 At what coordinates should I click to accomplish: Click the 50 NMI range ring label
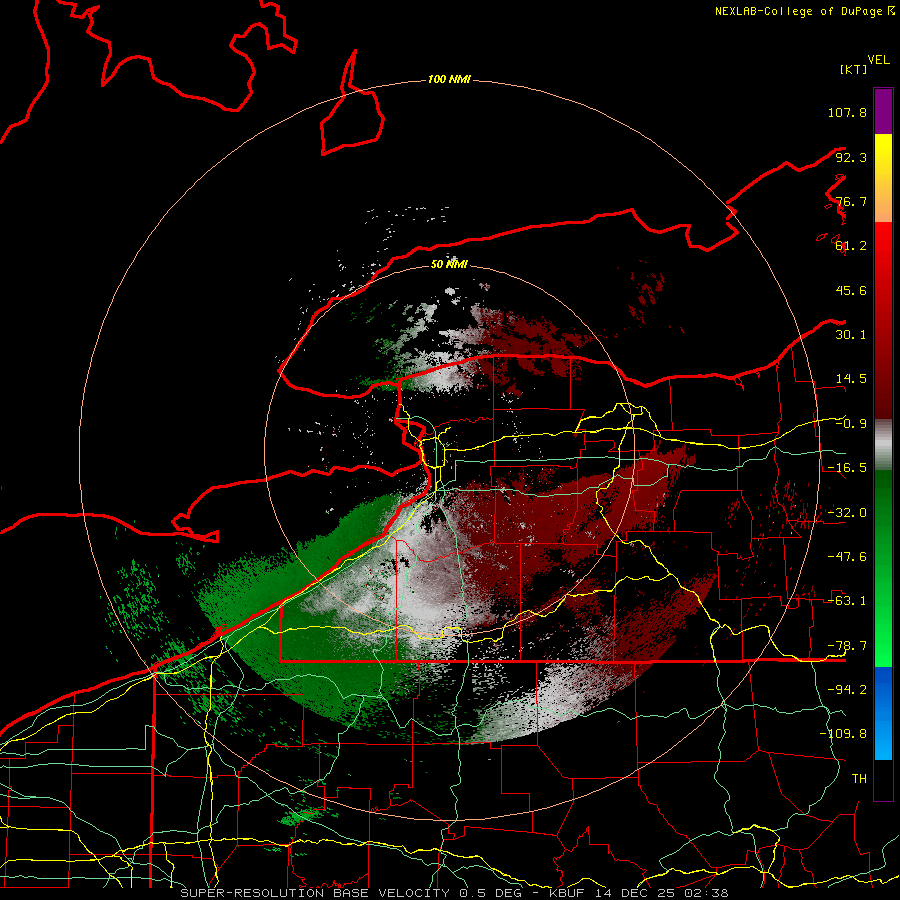pyautogui.click(x=449, y=264)
